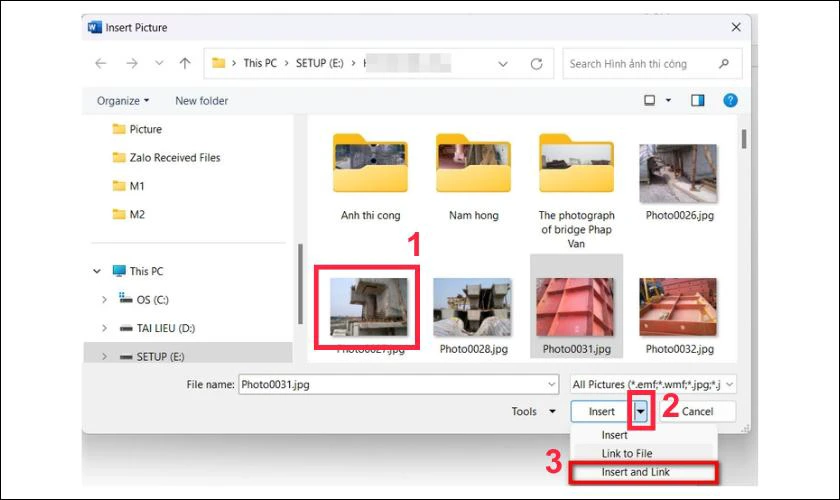Create a New folder
The width and height of the screenshot is (840, 500).
tap(201, 101)
